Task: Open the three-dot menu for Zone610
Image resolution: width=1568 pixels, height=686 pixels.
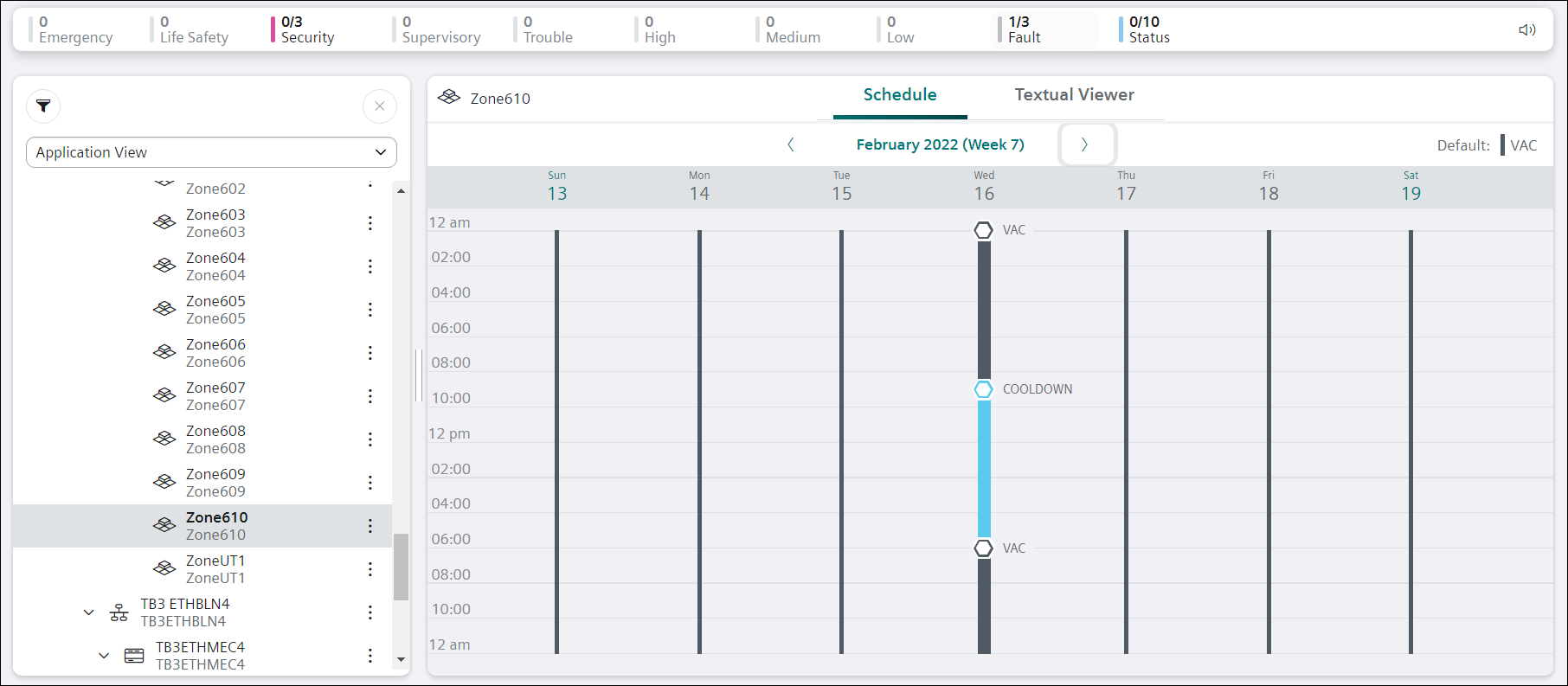Action: 370,526
